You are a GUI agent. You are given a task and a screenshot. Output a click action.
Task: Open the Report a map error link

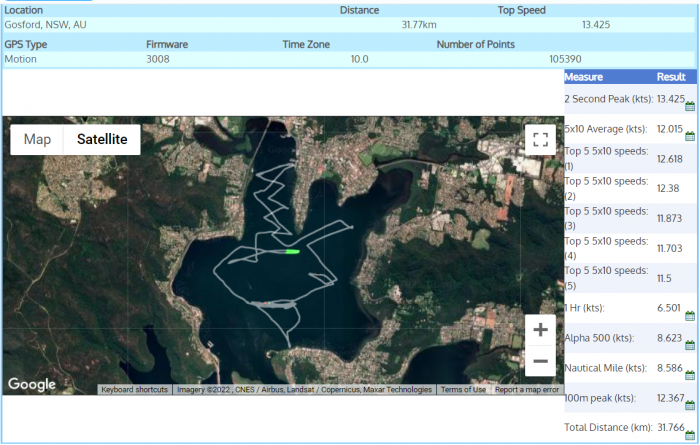tap(527, 390)
